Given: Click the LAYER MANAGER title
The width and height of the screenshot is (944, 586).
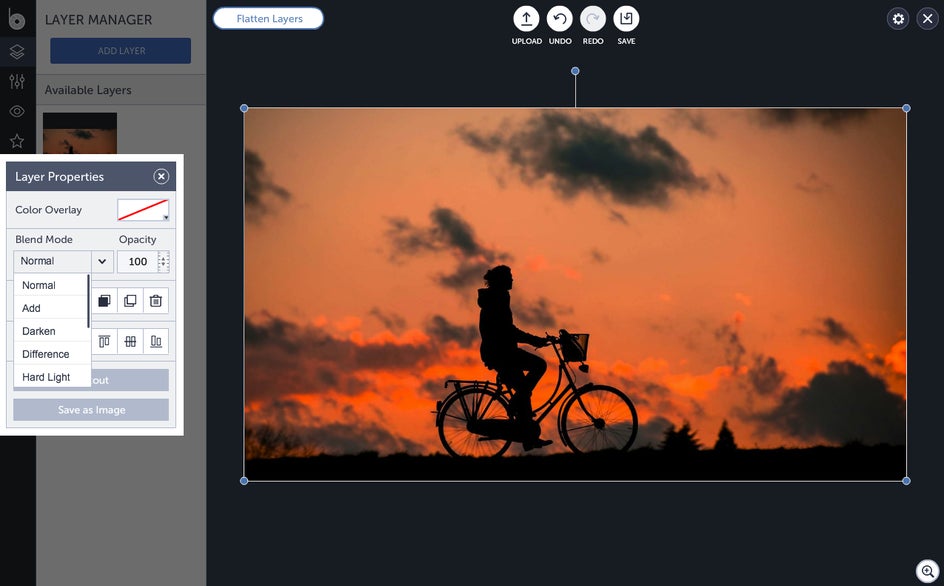Looking at the screenshot, I should tap(98, 19).
